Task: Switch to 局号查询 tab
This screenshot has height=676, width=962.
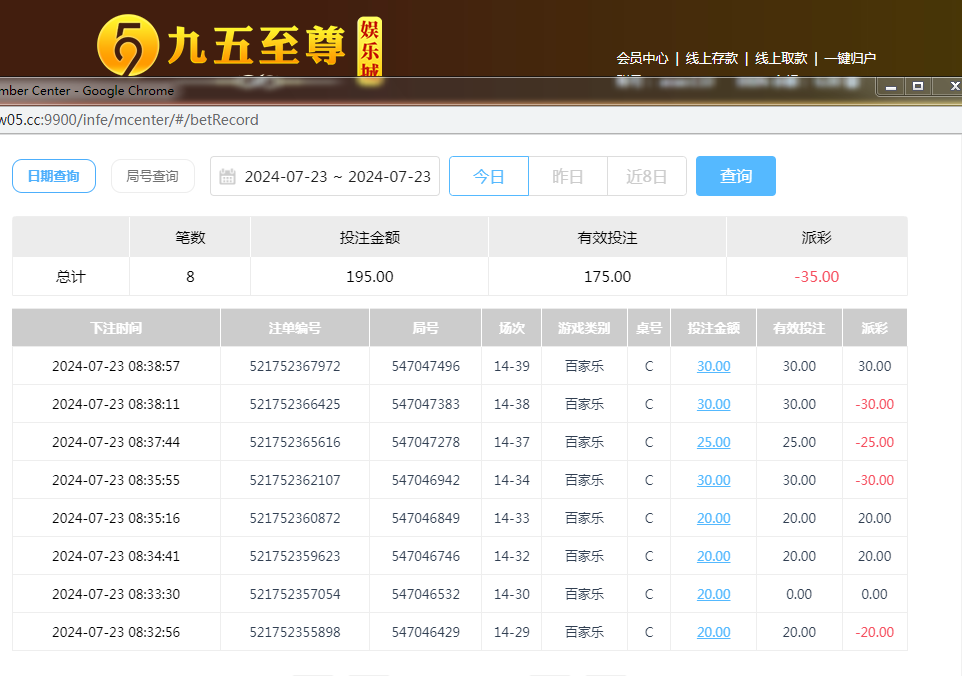Action: [152, 176]
